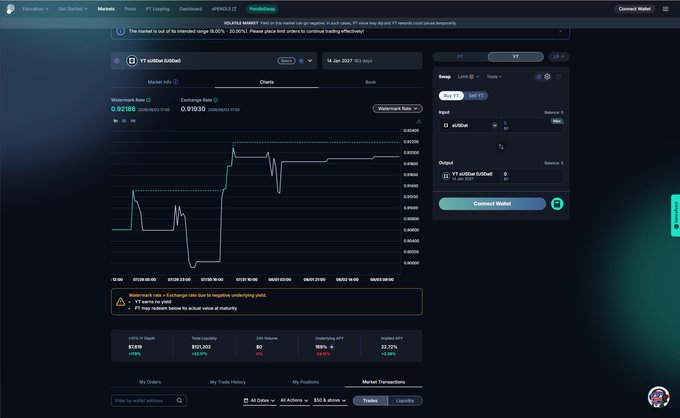Viewport: 680px width, 418px height.
Task: Select the 1D chart interval
Action: (124, 121)
